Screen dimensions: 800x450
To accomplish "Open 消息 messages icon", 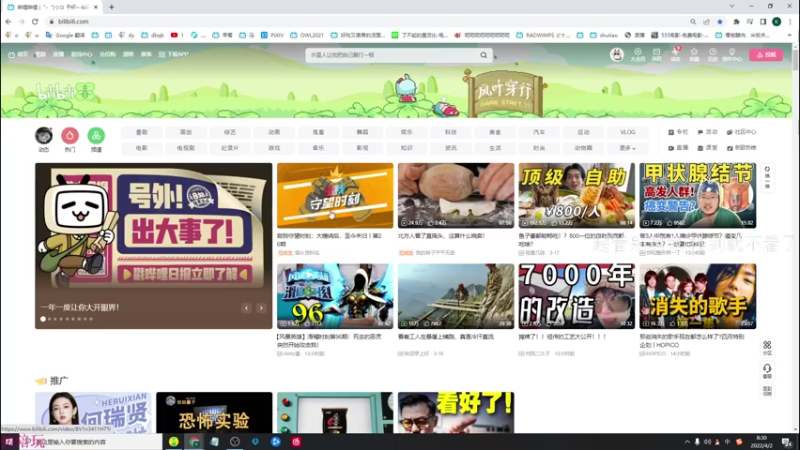I will click(x=657, y=55).
